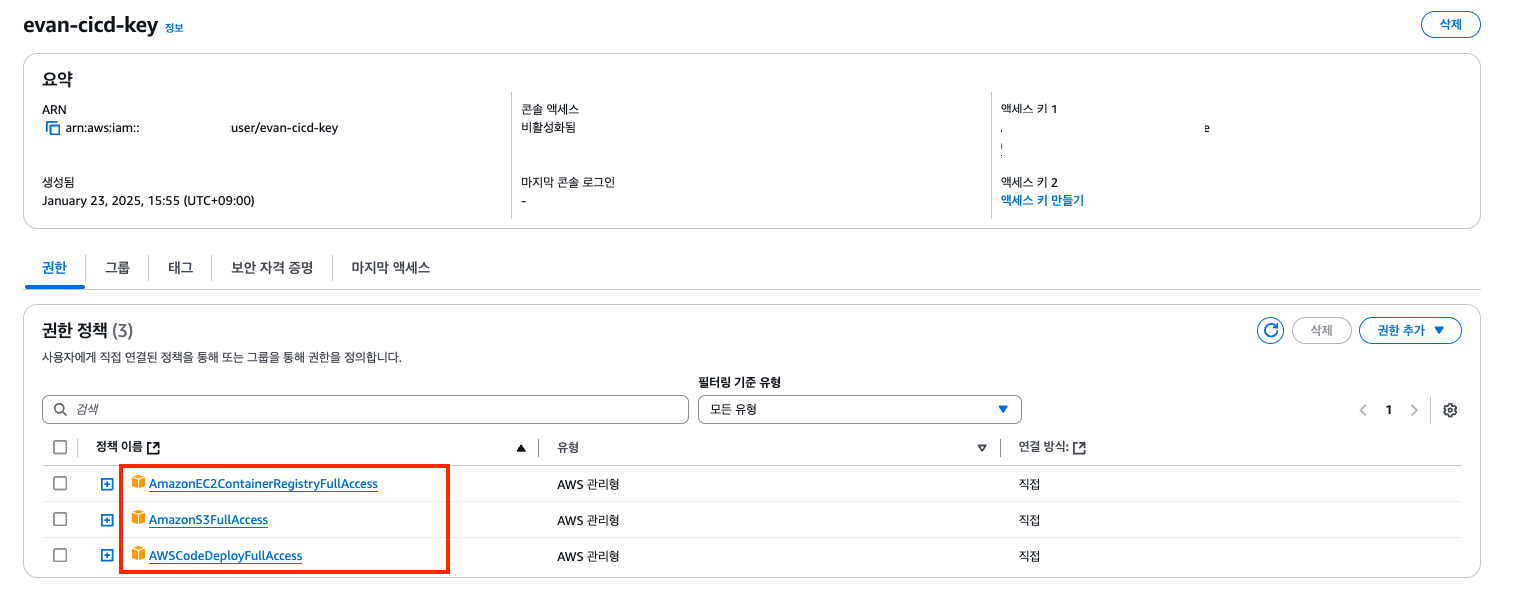Open the AmazonS3FullAccess policy link

[x=208, y=520]
